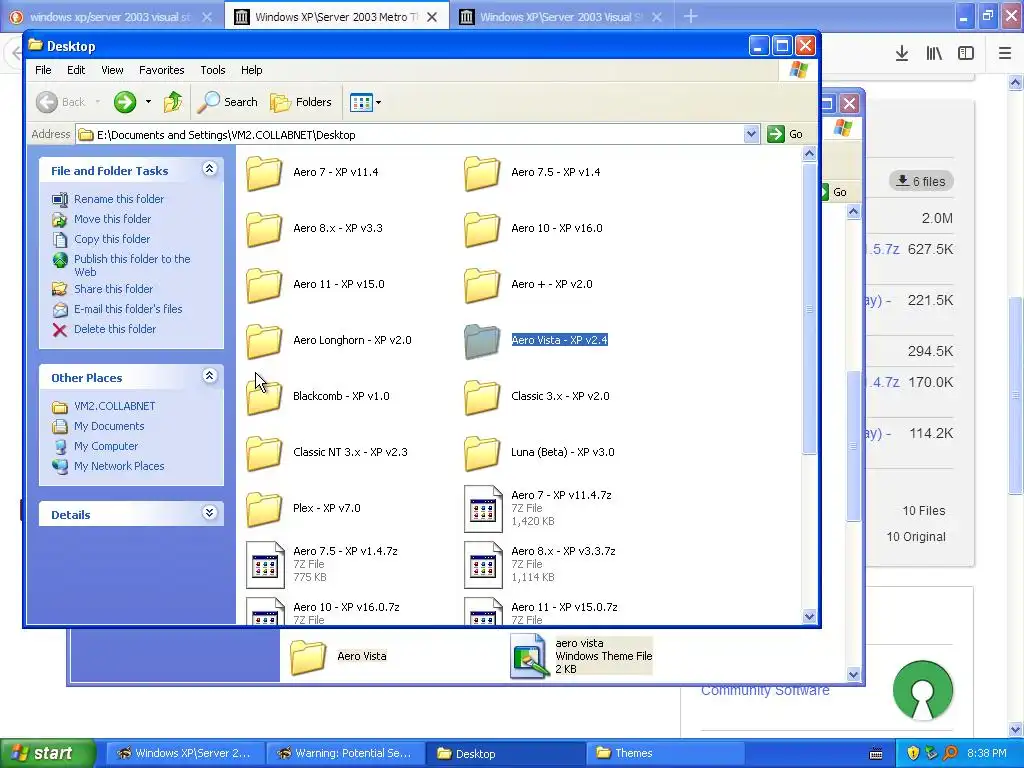
Task: Open the Help menu
Action: click(251, 70)
